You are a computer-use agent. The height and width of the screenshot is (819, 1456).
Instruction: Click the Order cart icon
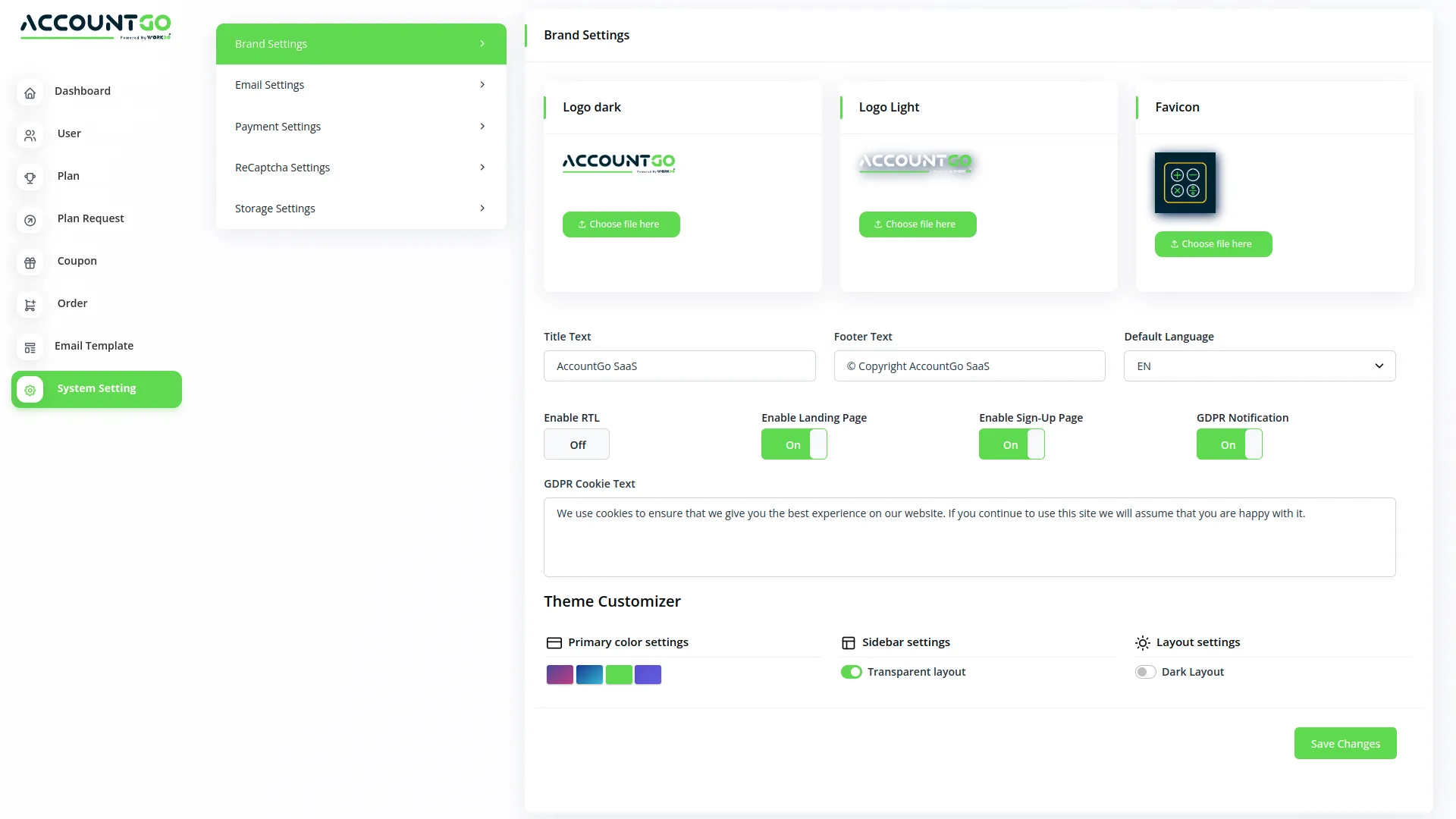pos(30,305)
